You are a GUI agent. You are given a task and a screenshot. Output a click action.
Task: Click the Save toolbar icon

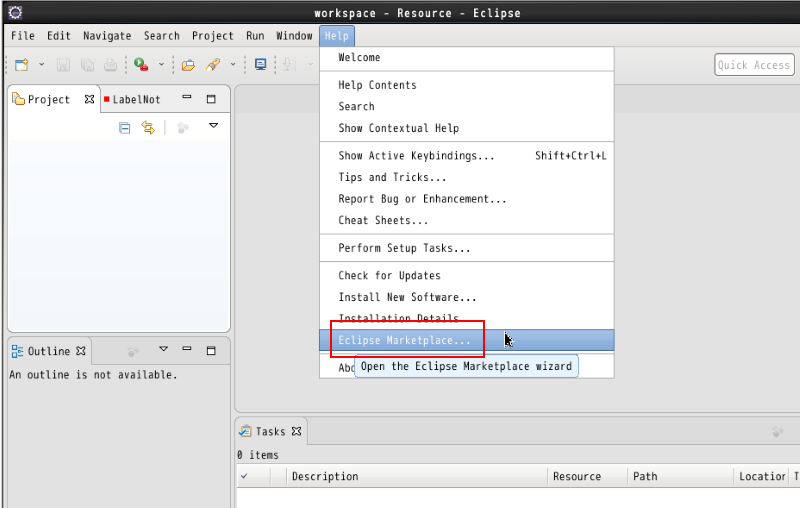[63, 65]
